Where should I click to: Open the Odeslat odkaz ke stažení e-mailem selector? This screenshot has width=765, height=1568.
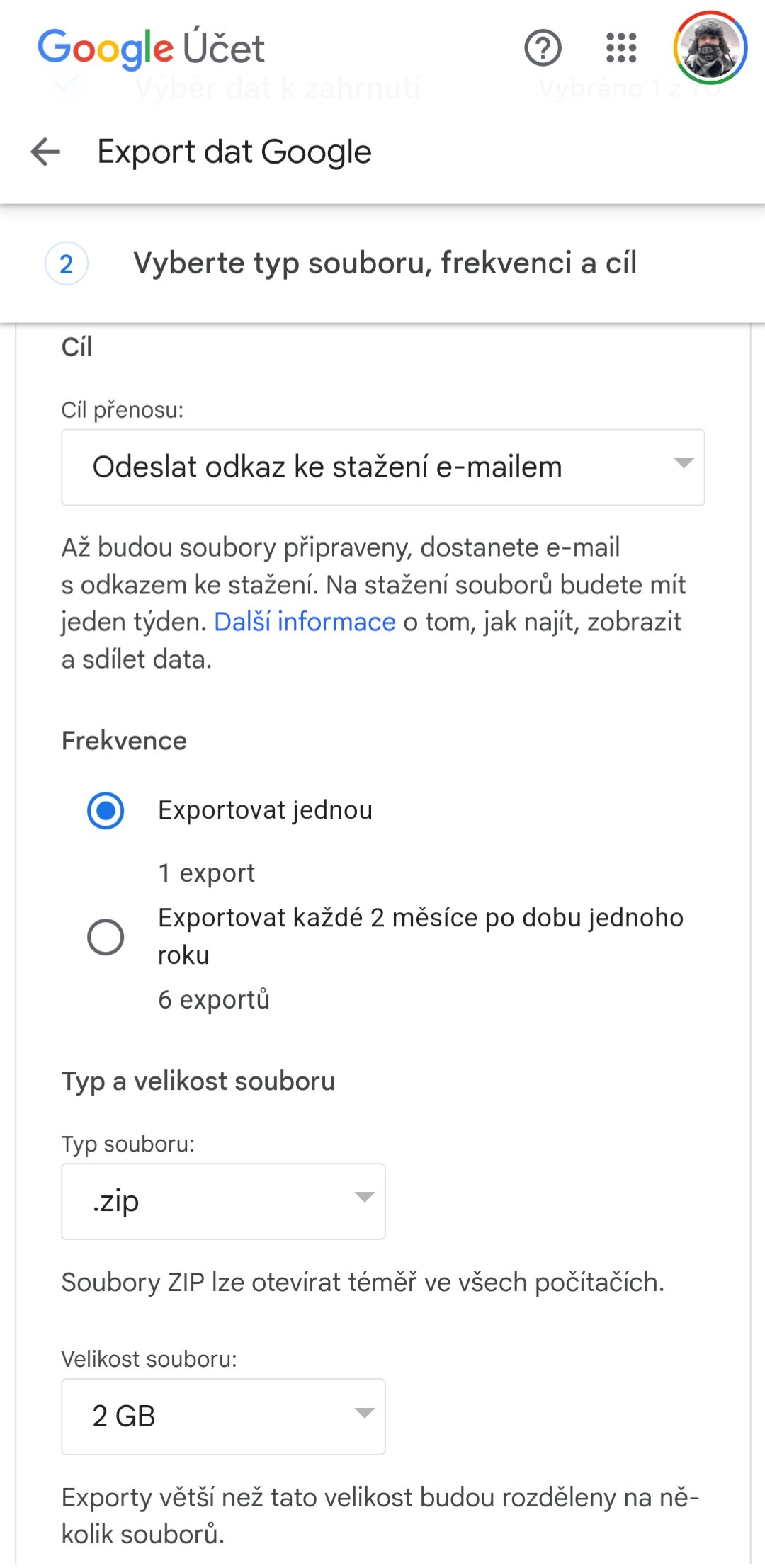pyautogui.click(x=382, y=466)
